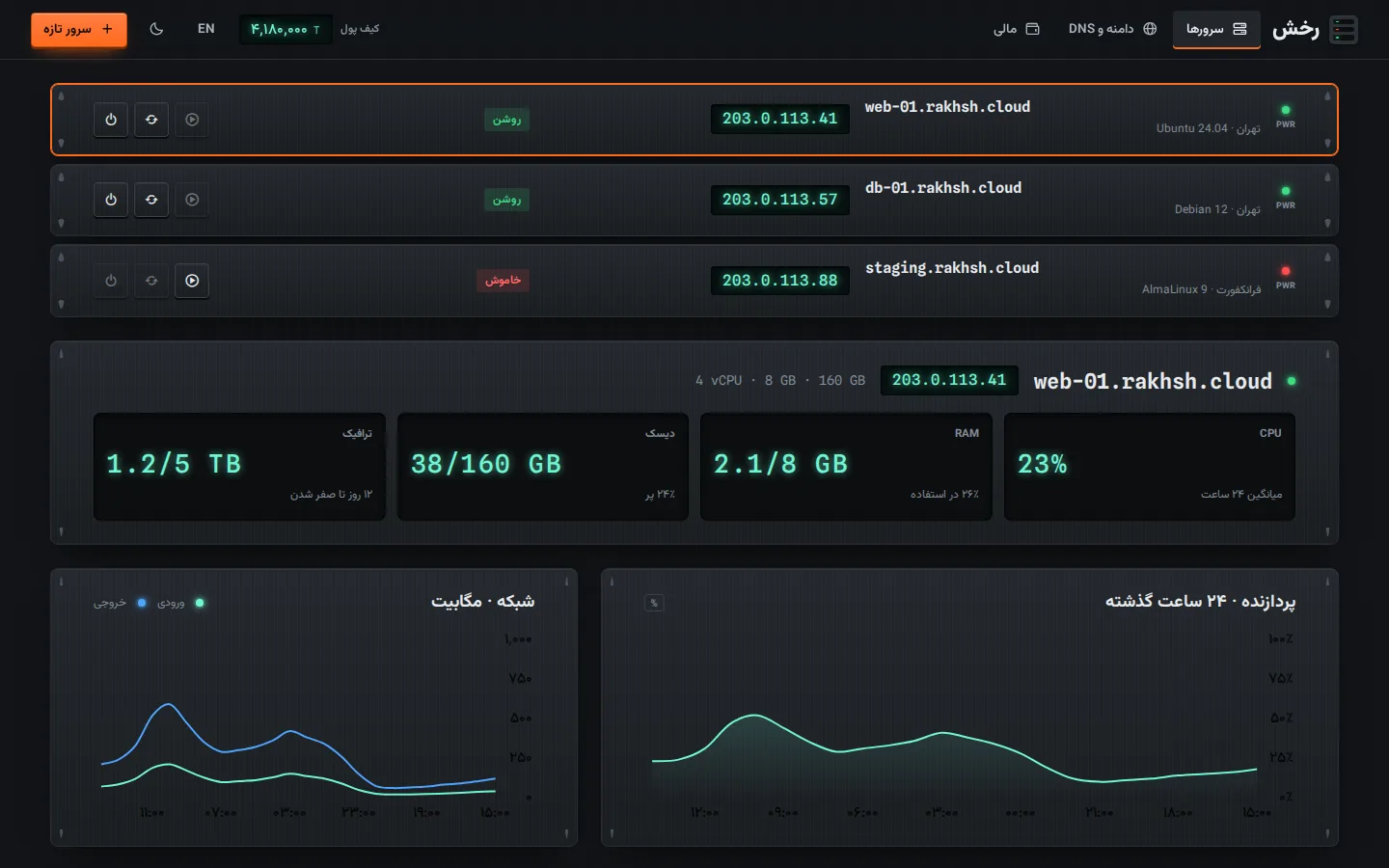Create a new server with سرور تازه button
Viewport: 1389px width, 868px height.
[x=78, y=29]
